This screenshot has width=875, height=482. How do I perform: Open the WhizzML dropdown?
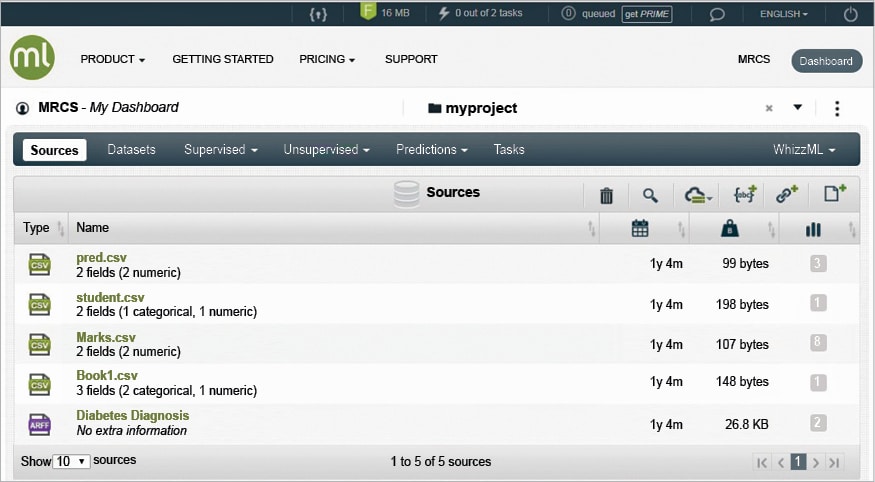pyautogui.click(x=804, y=150)
